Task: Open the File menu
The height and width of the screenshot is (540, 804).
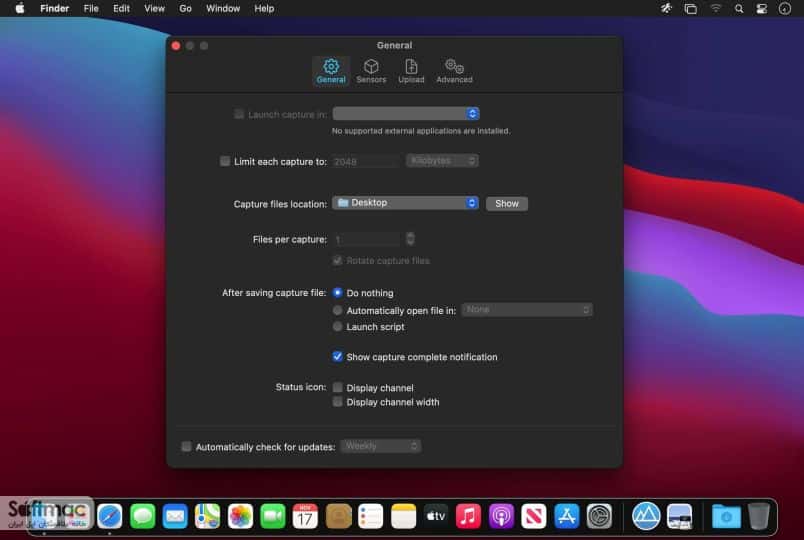Action: coord(91,8)
